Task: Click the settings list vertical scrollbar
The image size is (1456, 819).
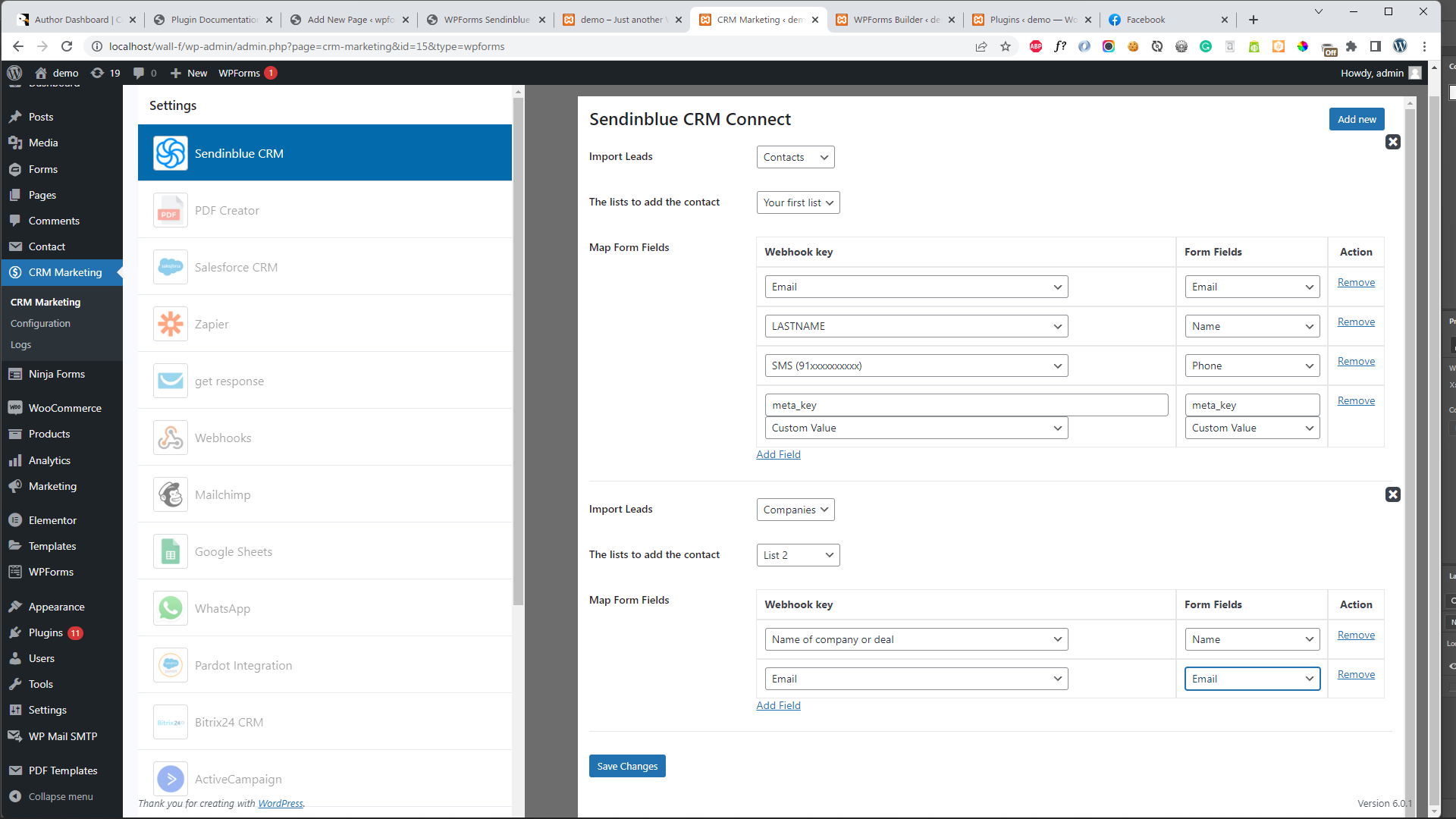Action: 519,349
